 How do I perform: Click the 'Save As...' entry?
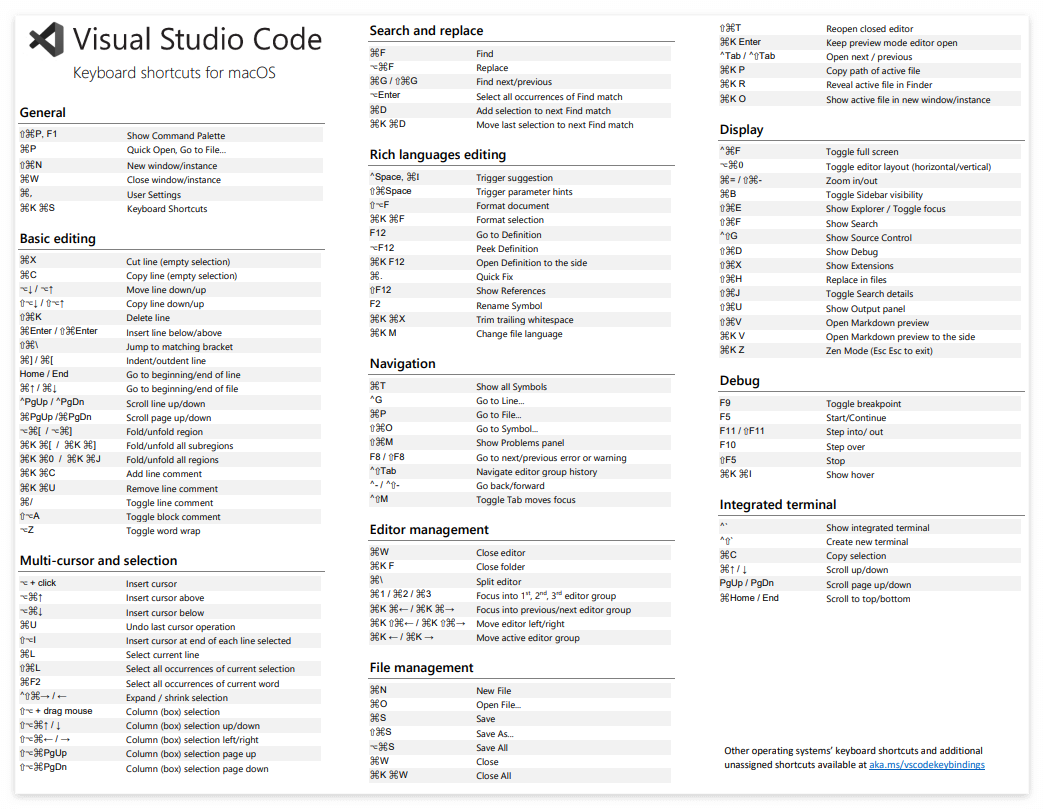(x=495, y=734)
